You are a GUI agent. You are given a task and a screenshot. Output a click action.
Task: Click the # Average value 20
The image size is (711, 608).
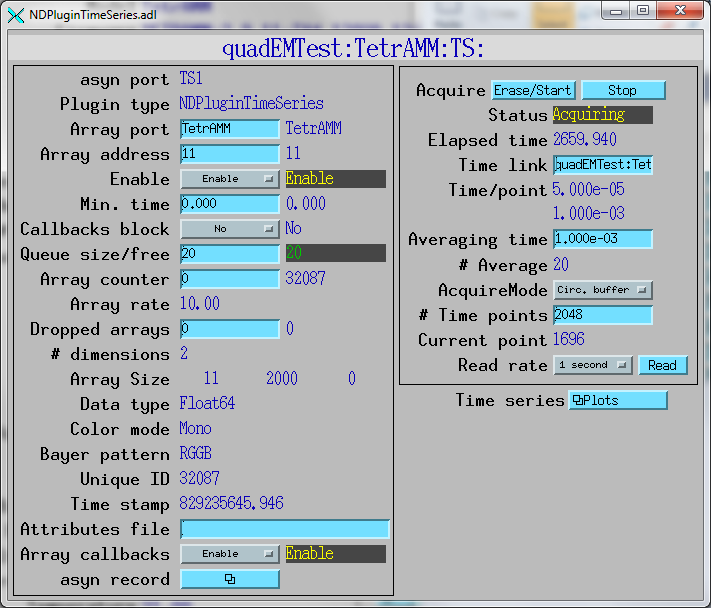[x=561, y=264]
